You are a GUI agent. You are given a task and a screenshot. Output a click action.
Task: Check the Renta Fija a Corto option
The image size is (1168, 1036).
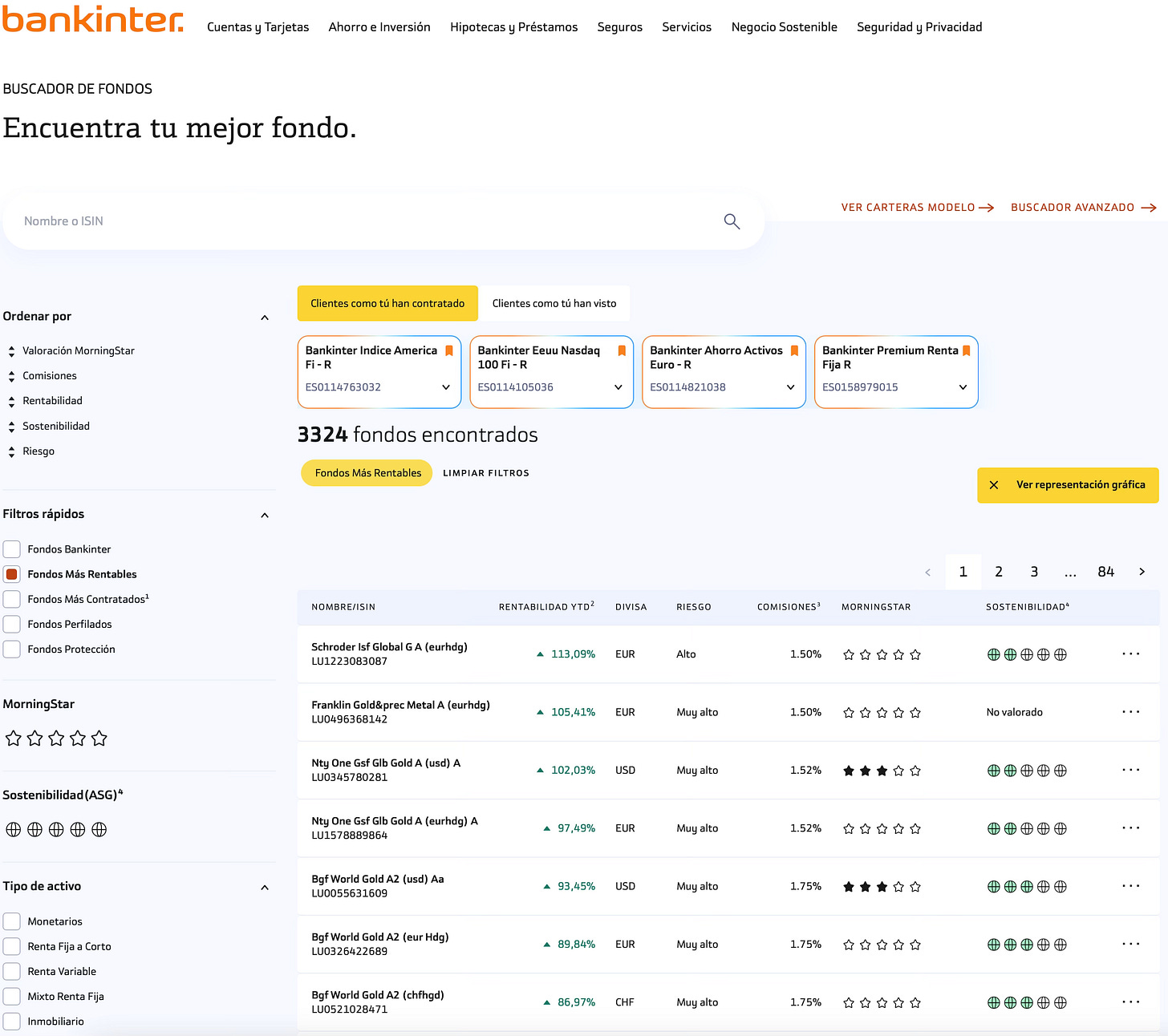pos(12,946)
